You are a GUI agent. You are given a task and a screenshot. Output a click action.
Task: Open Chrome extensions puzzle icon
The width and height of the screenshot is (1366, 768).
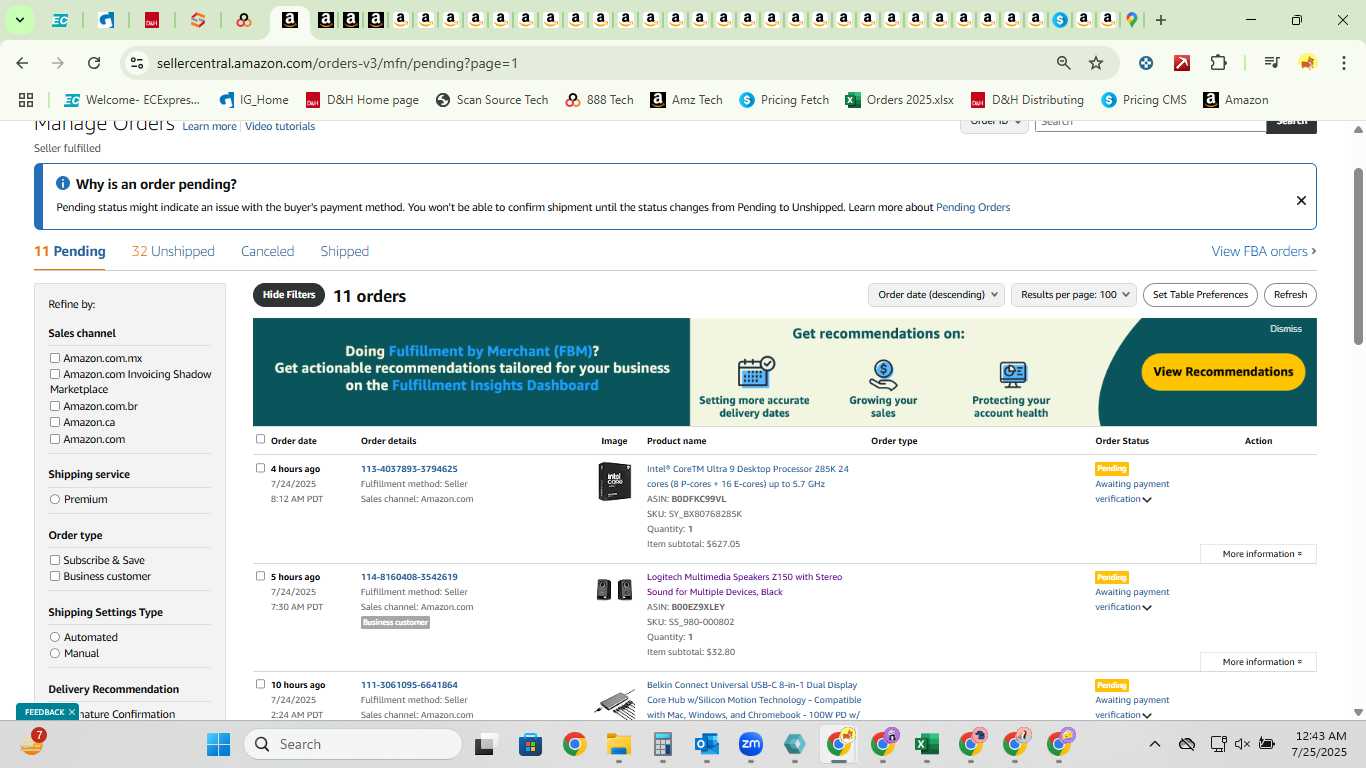click(1218, 63)
